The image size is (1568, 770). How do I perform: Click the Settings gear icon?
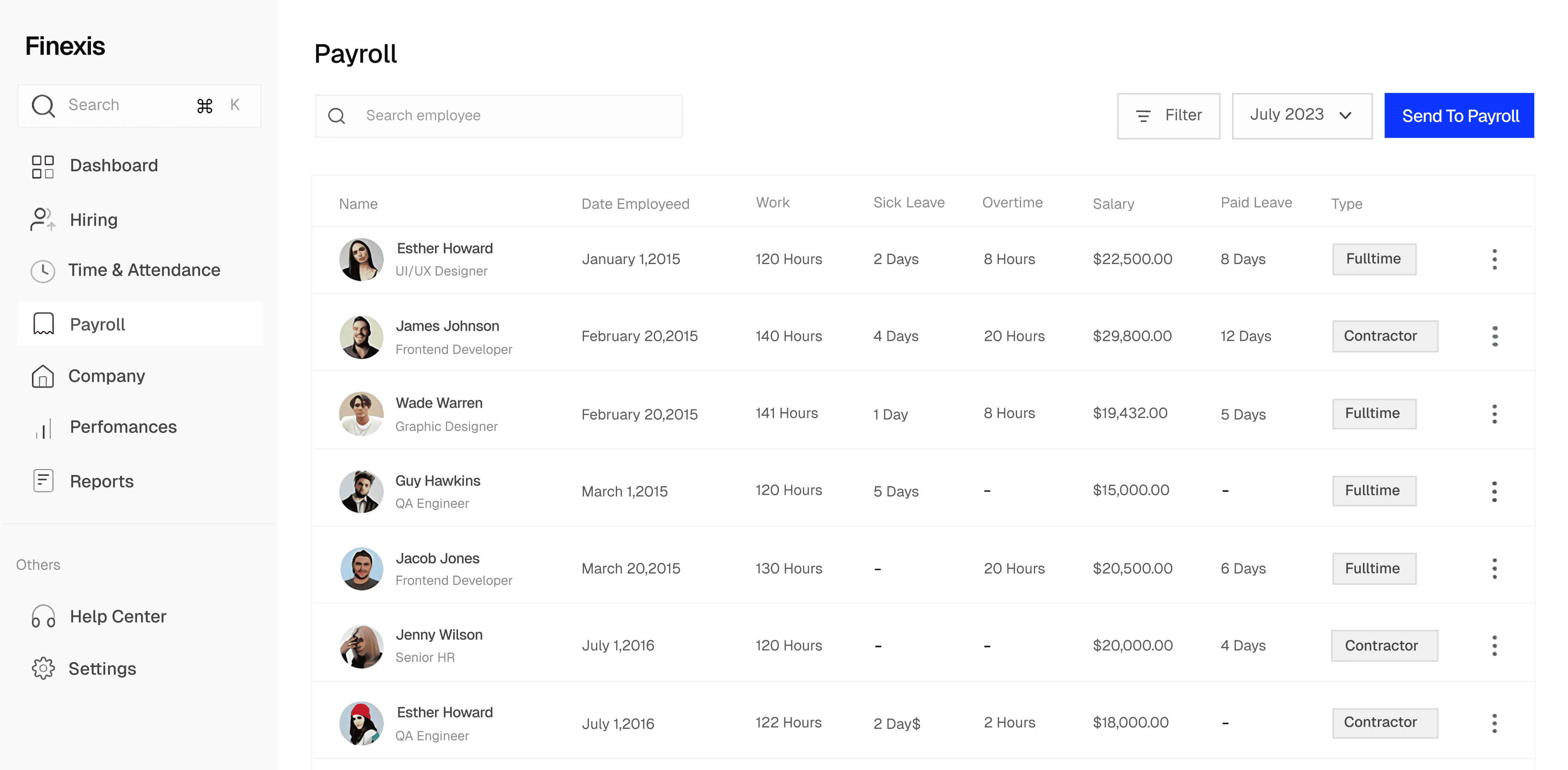click(43, 668)
